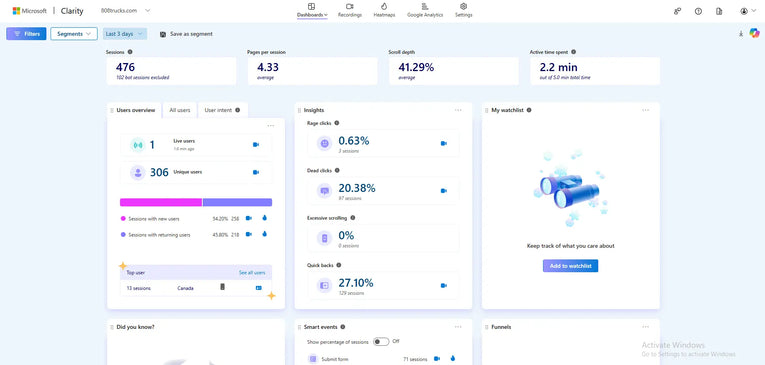The height and width of the screenshot is (365, 765).
Task: View top user recordings icon
Action: tap(259, 288)
